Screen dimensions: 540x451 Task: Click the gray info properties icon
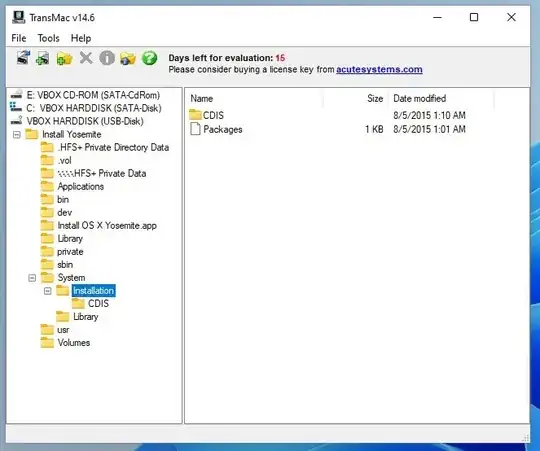(x=107, y=58)
